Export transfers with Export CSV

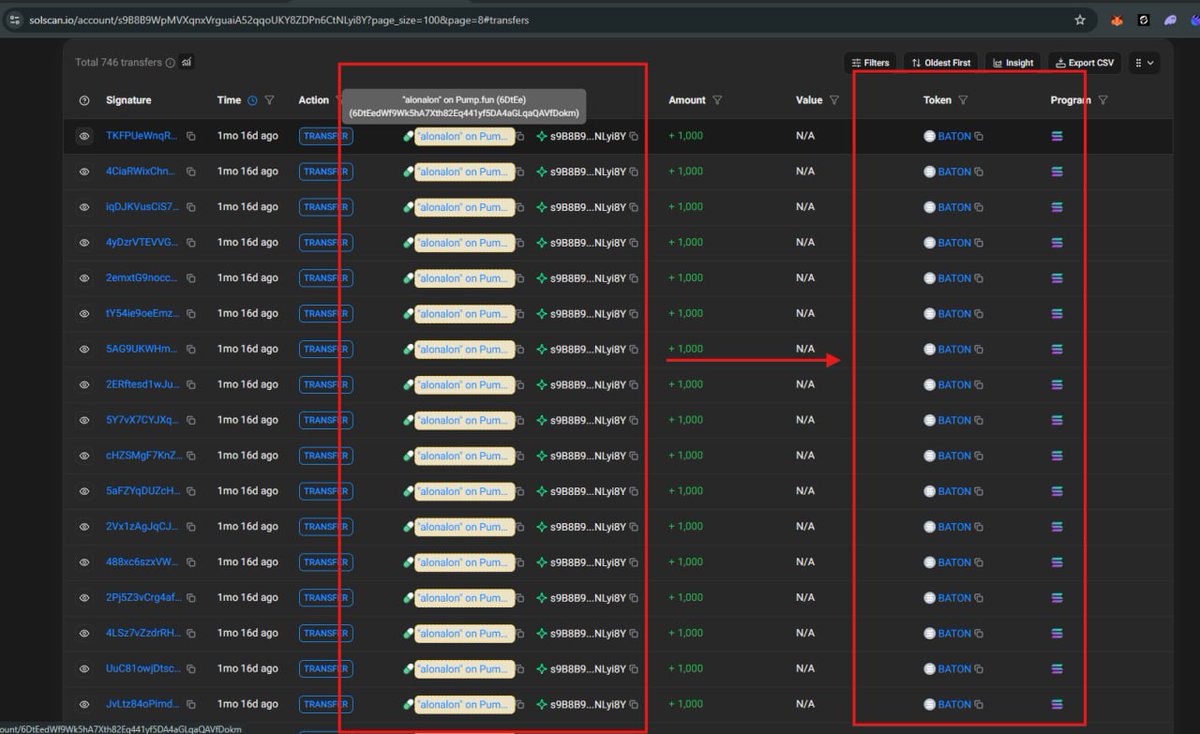click(x=1085, y=62)
